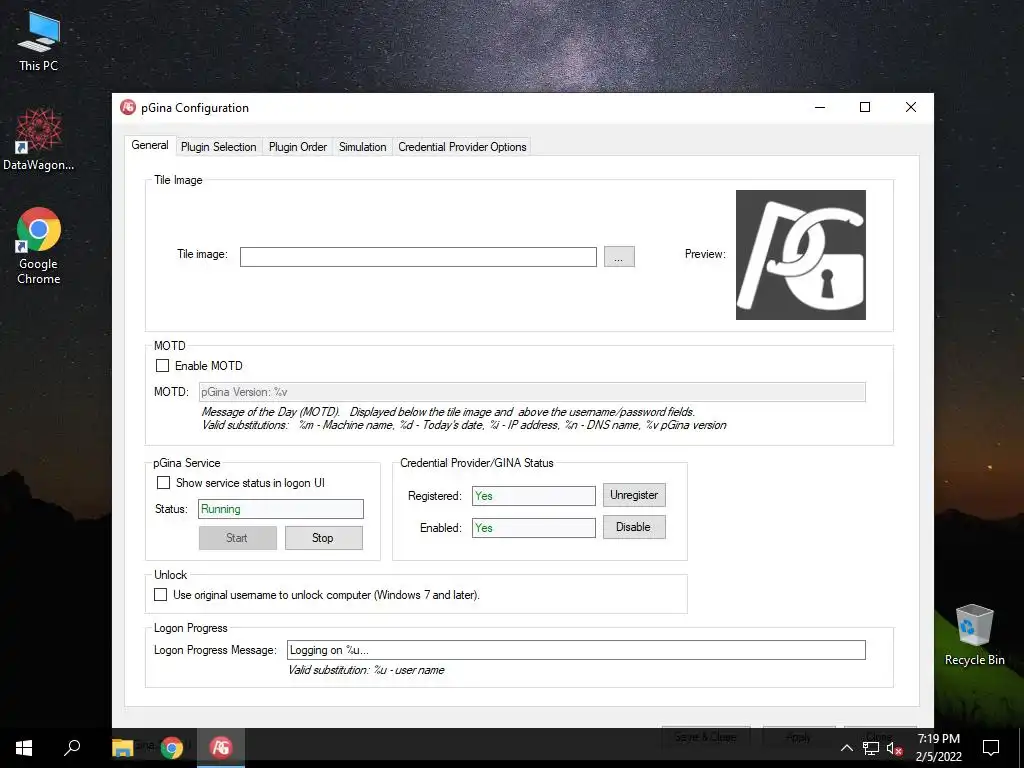1024x768 pixels.
Task: Enable the MOTD checkbox
Action: pos(163,366)
